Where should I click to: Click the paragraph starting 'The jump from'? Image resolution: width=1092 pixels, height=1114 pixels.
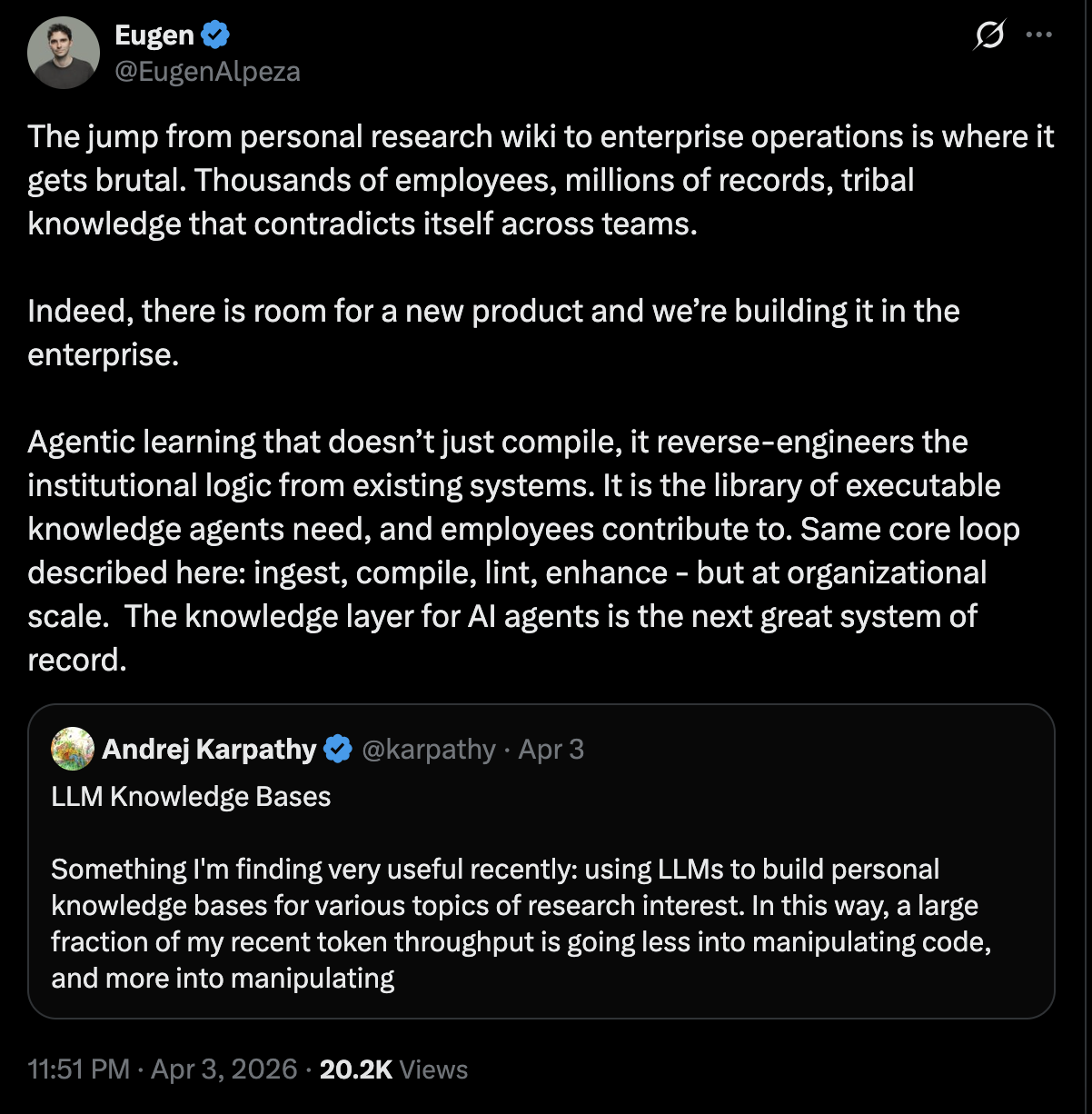(x=541, y=180)
